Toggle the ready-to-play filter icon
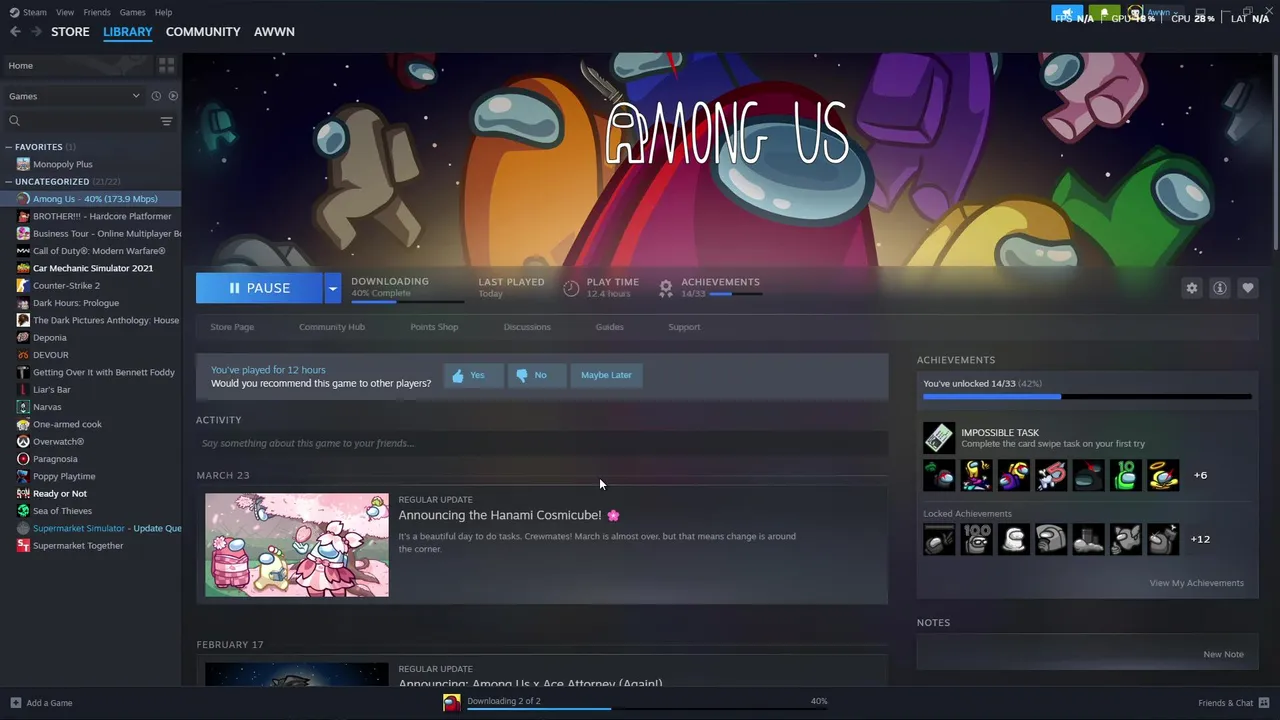 coord(173,96)
